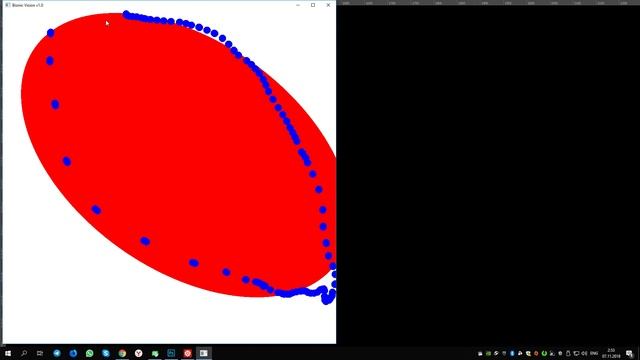This screenshot has width=640, height=360.
Task: Open the green power tray icon
Action: 544,353
